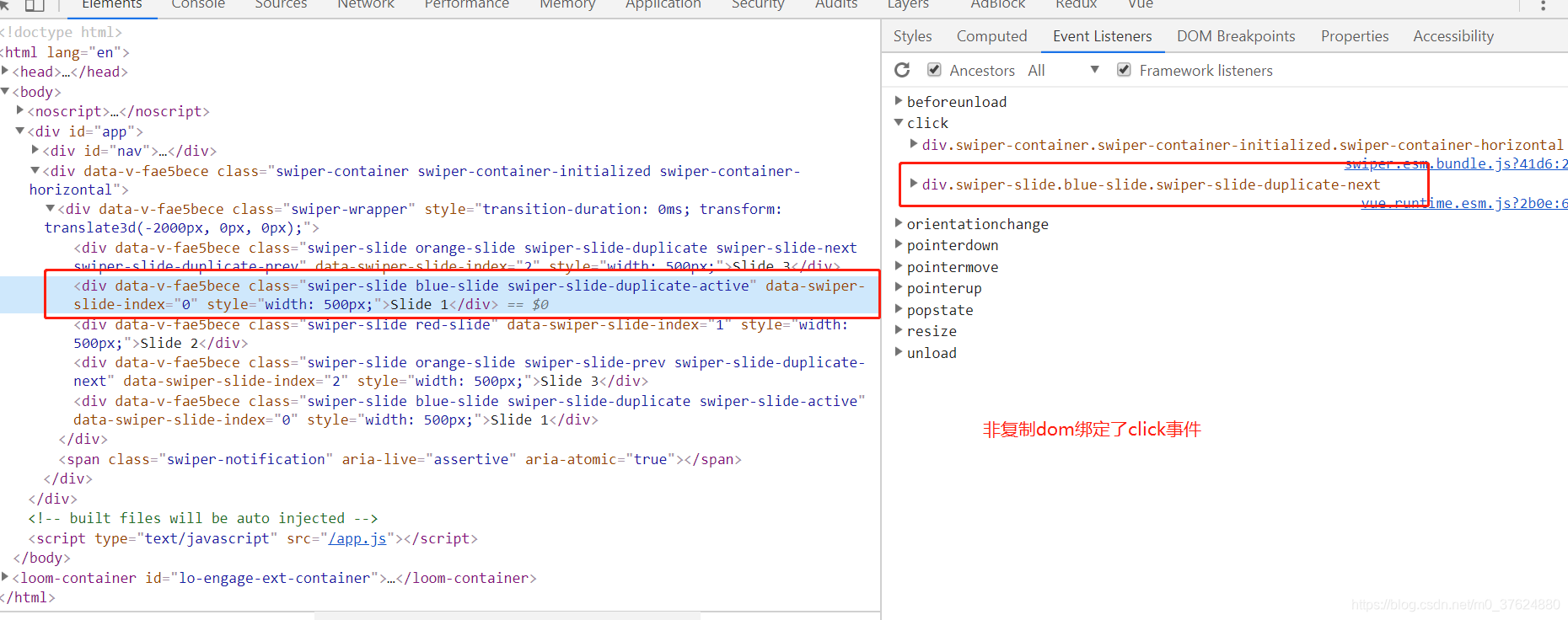Expand the resize event

(x=899, y=330)
